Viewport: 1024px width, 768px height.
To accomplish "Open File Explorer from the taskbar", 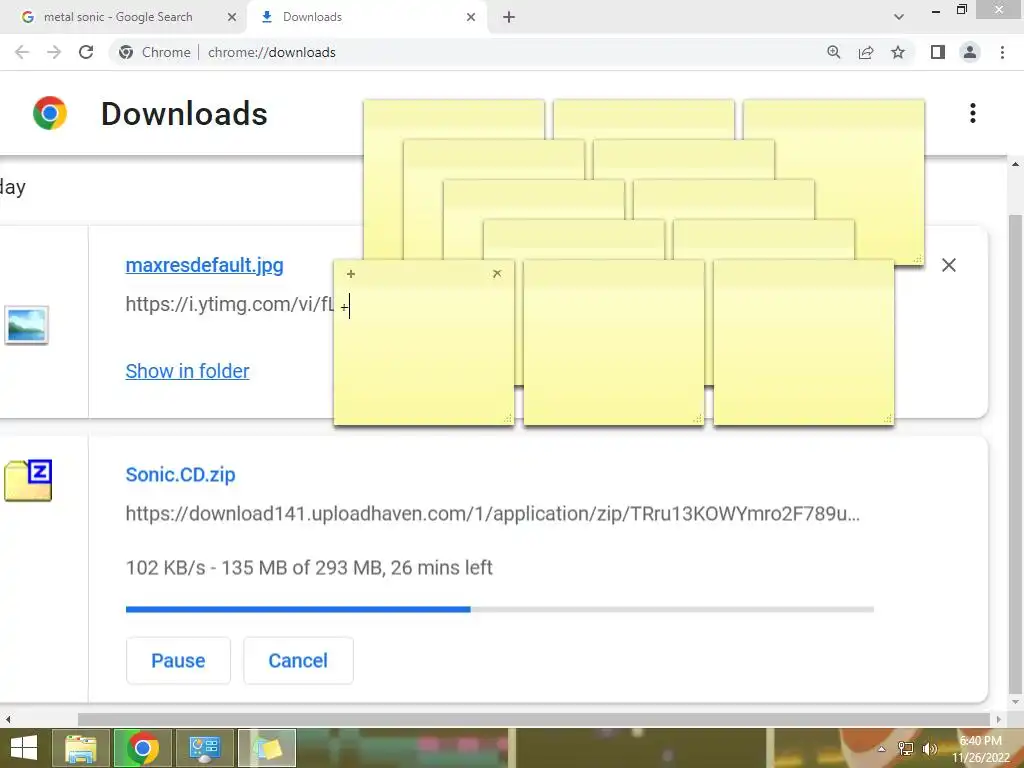I will pyautogui.click(x=81, y=748).
